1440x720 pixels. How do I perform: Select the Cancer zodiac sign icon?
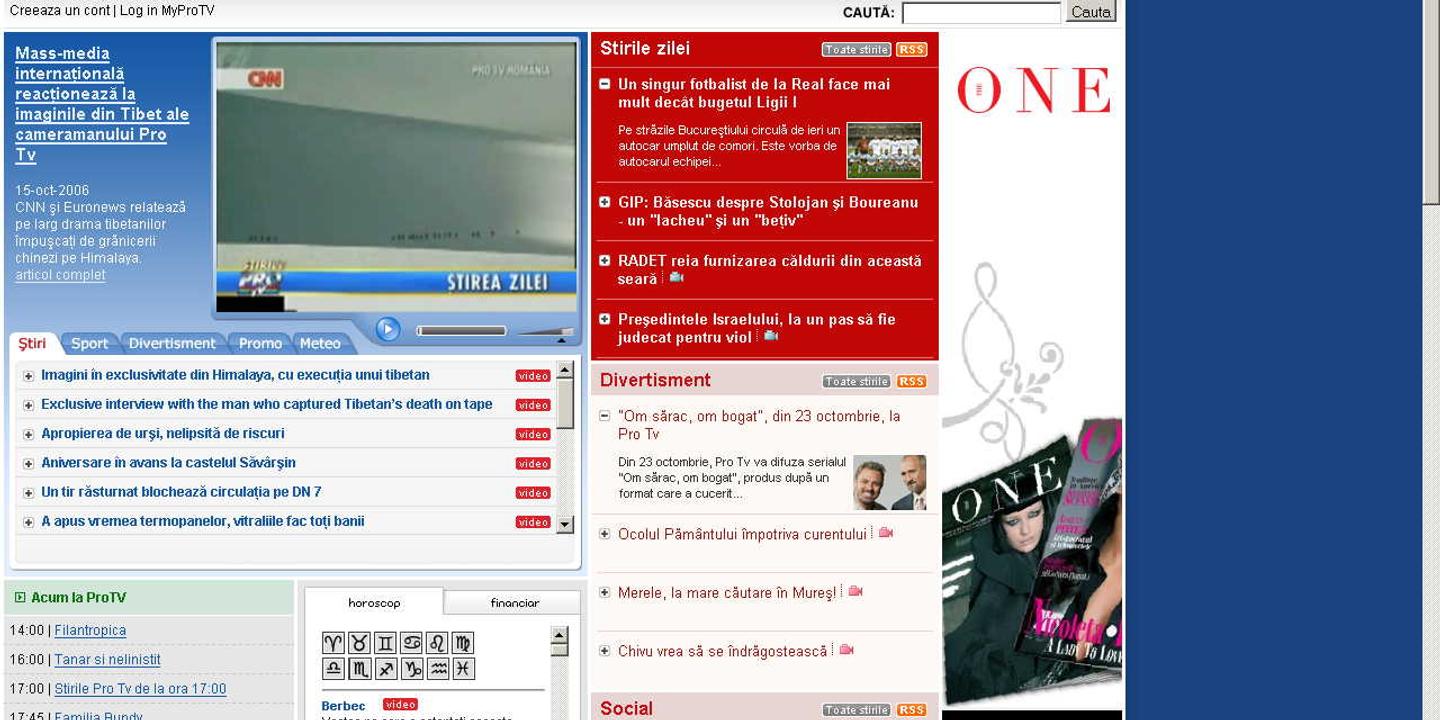point(411,643)
